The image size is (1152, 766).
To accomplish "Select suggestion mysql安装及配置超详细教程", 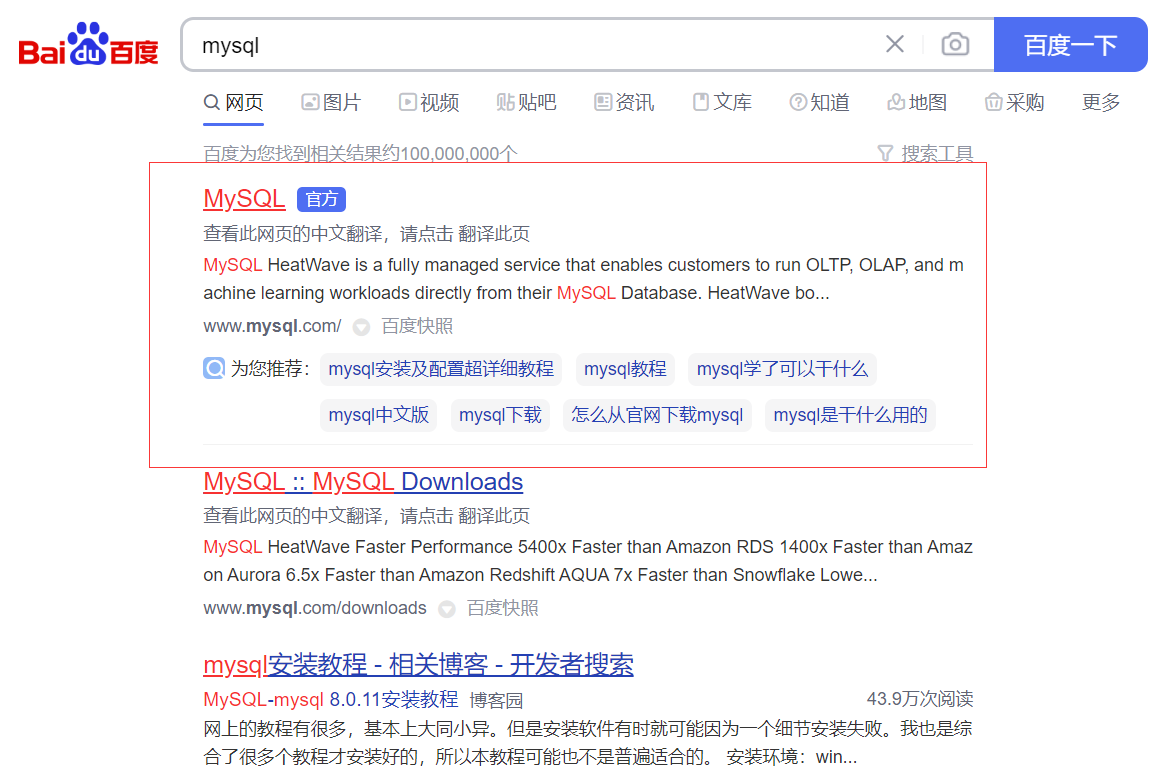I will point(441,369).
